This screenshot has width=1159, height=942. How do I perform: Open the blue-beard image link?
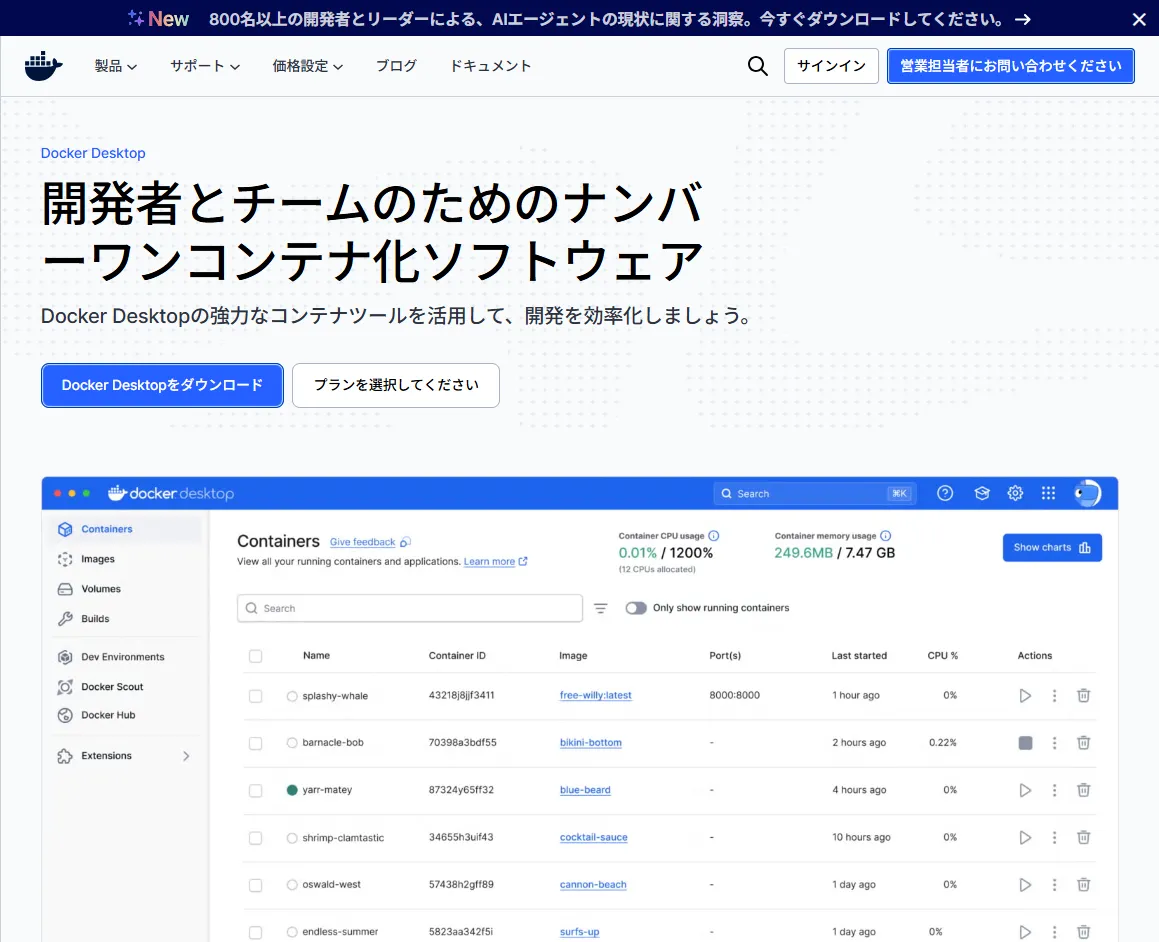pos(585,790)
